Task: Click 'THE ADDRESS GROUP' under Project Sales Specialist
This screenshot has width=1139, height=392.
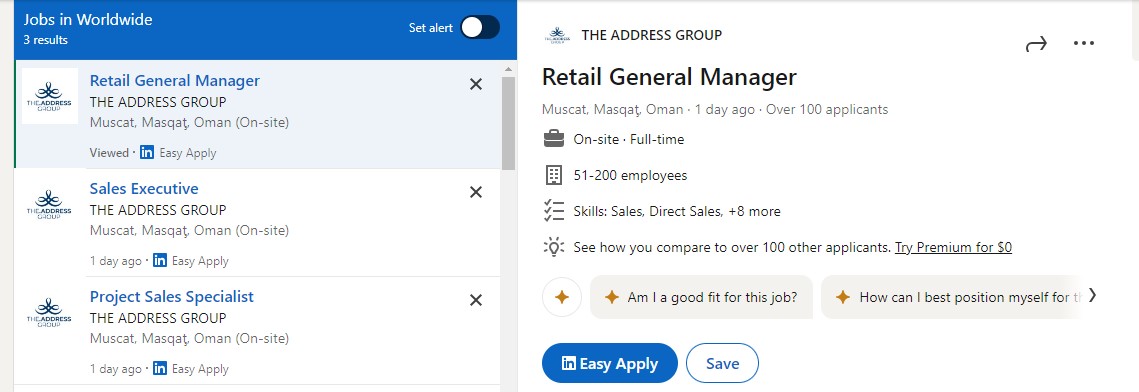Action: 158,317
